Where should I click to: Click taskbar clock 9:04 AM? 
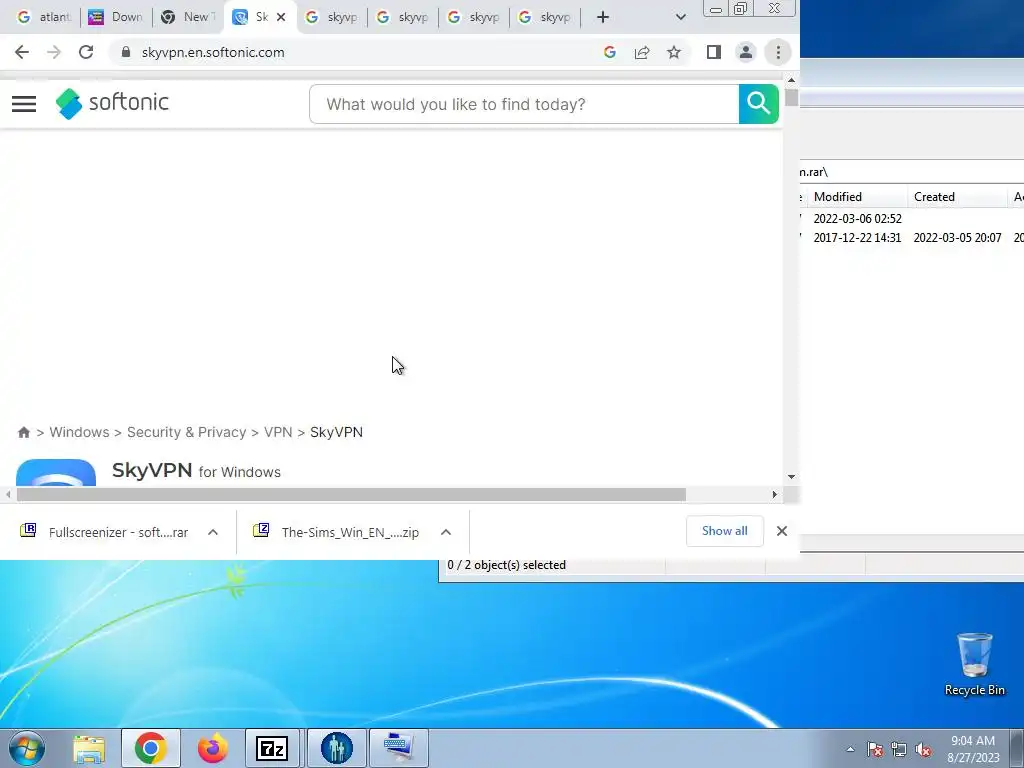click(973, 749)
